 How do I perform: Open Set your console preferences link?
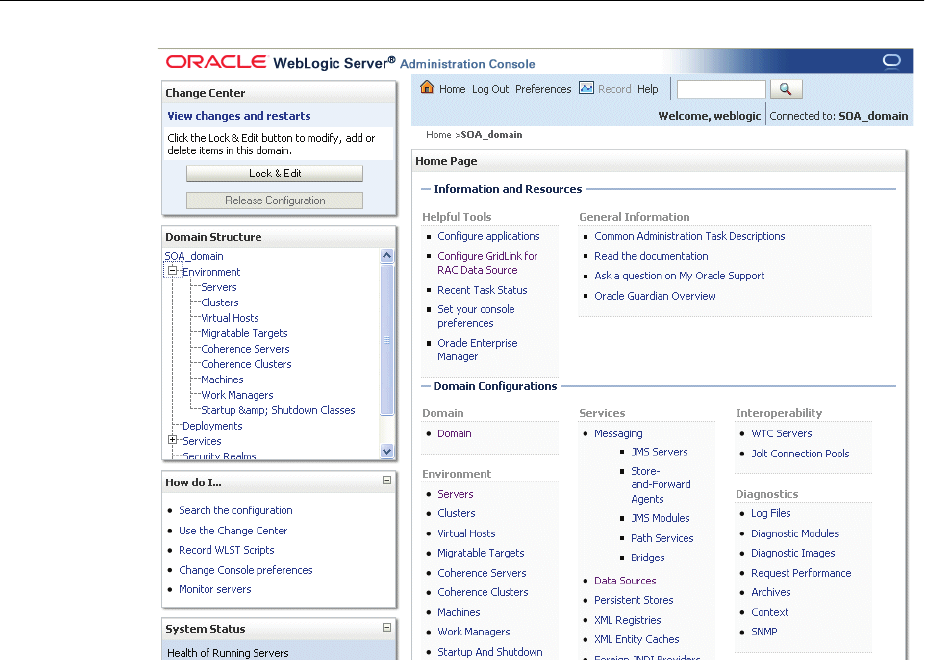point(475,316)
